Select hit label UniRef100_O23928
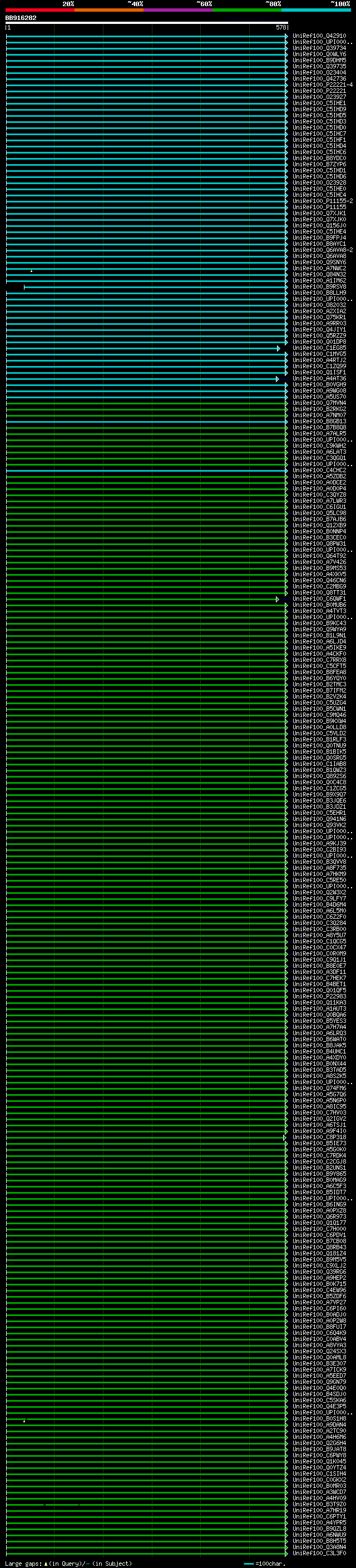 (319, 182)
